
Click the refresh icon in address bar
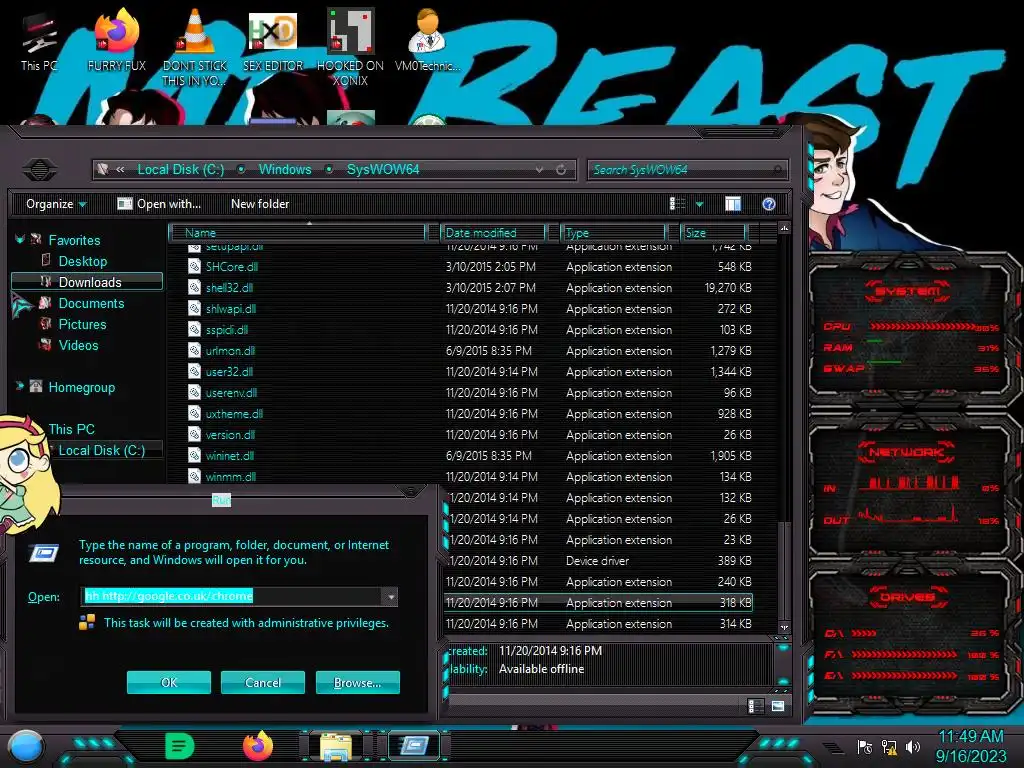561,170
